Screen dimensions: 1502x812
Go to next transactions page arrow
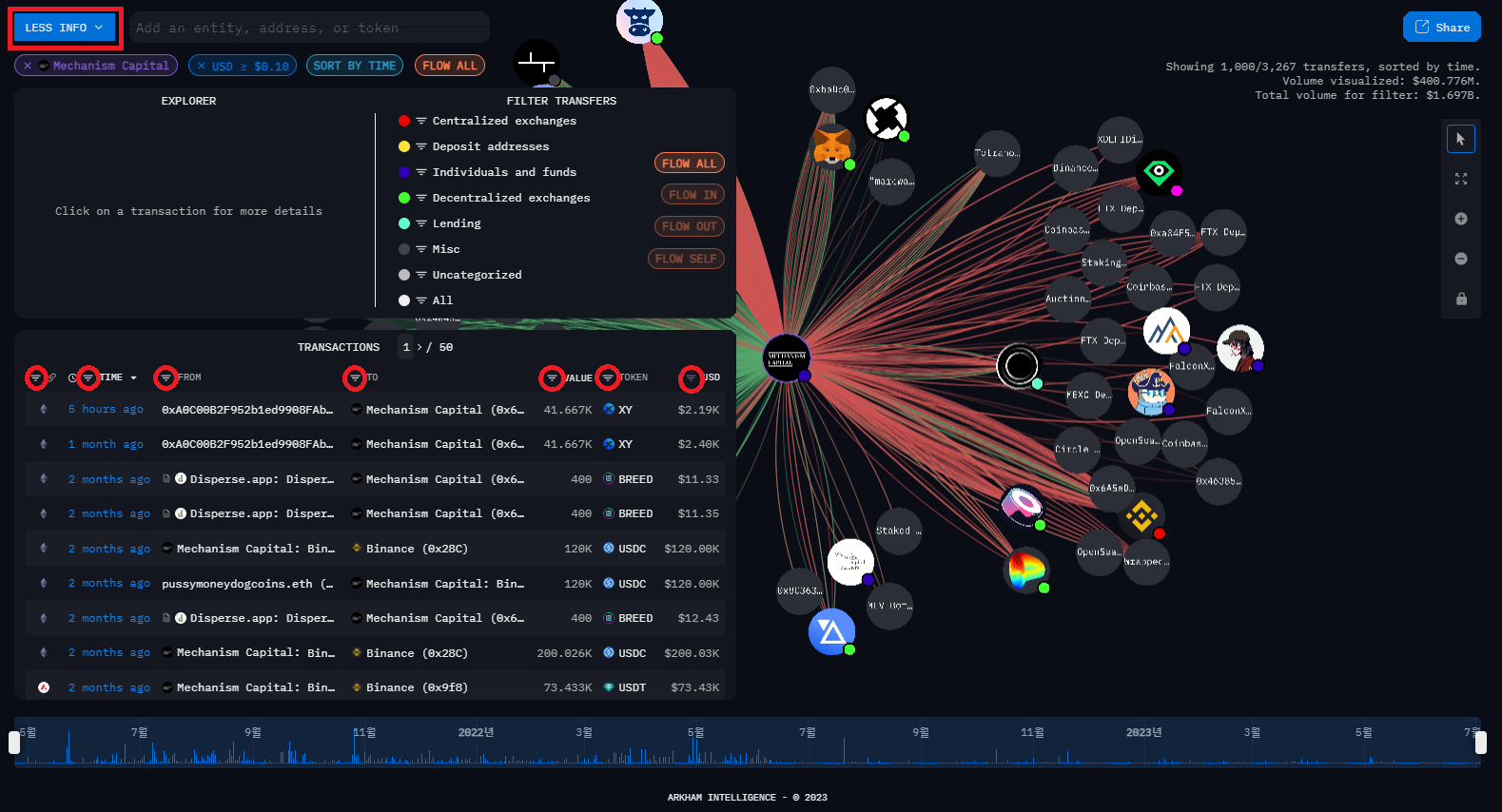click(419, 347)
